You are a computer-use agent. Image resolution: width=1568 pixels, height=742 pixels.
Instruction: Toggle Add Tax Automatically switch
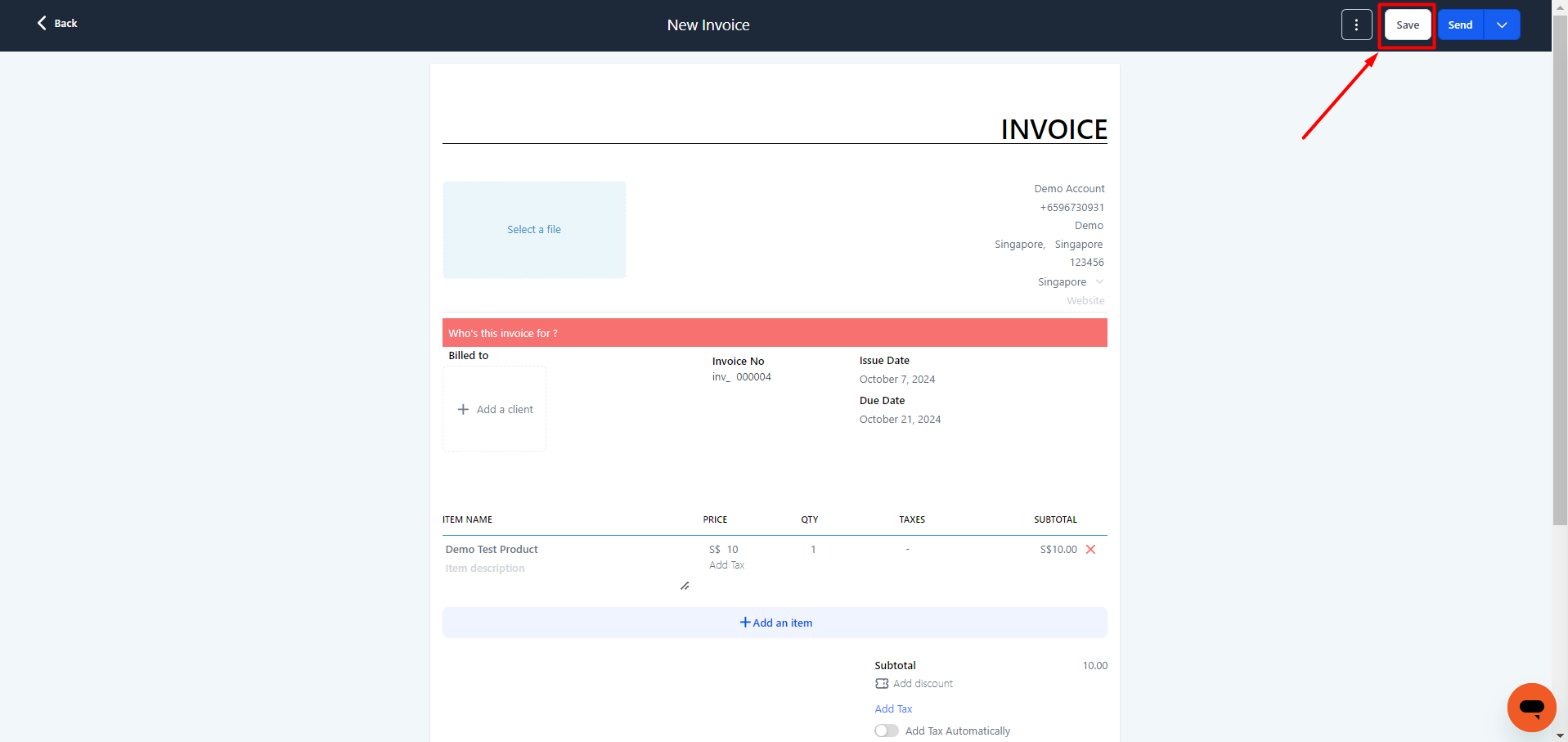point(886,731)
